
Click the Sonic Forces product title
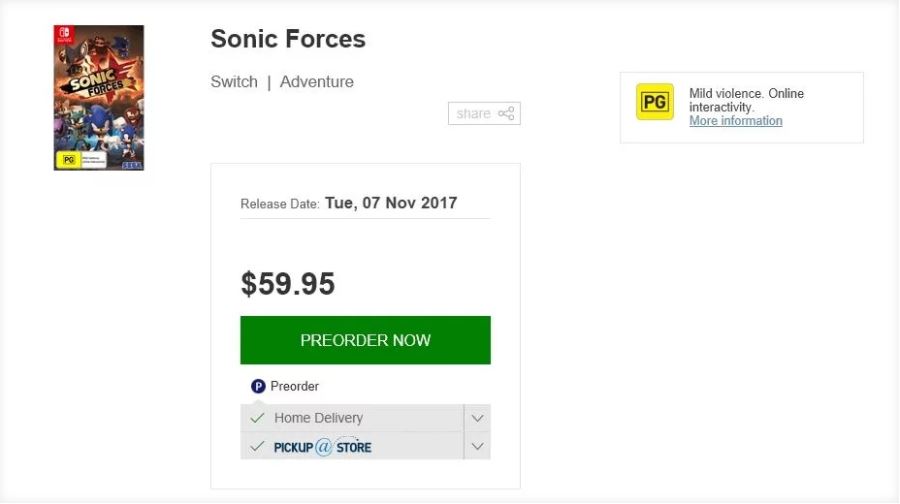[288, 39]
